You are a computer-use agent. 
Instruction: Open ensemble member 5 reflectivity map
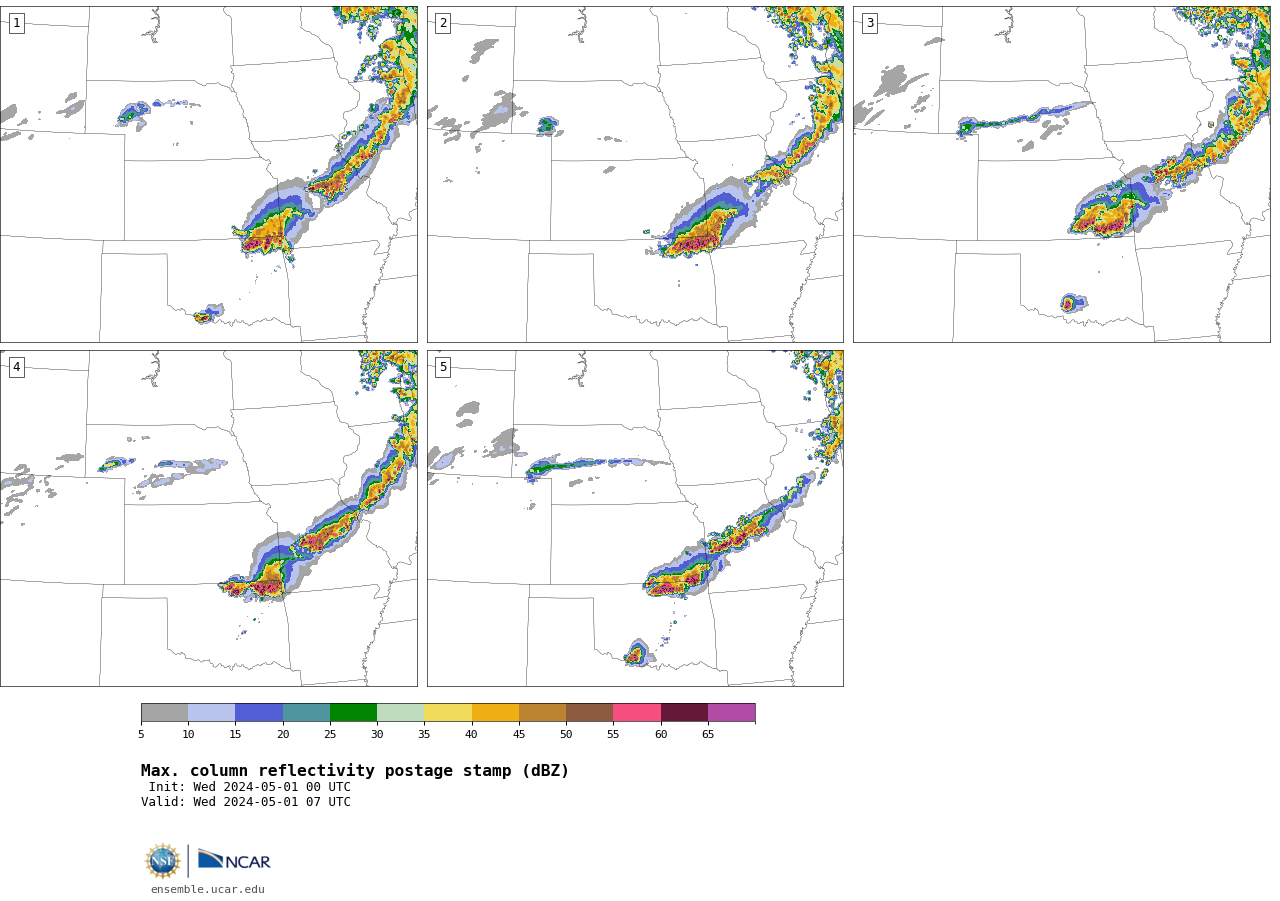click(635, 518)
